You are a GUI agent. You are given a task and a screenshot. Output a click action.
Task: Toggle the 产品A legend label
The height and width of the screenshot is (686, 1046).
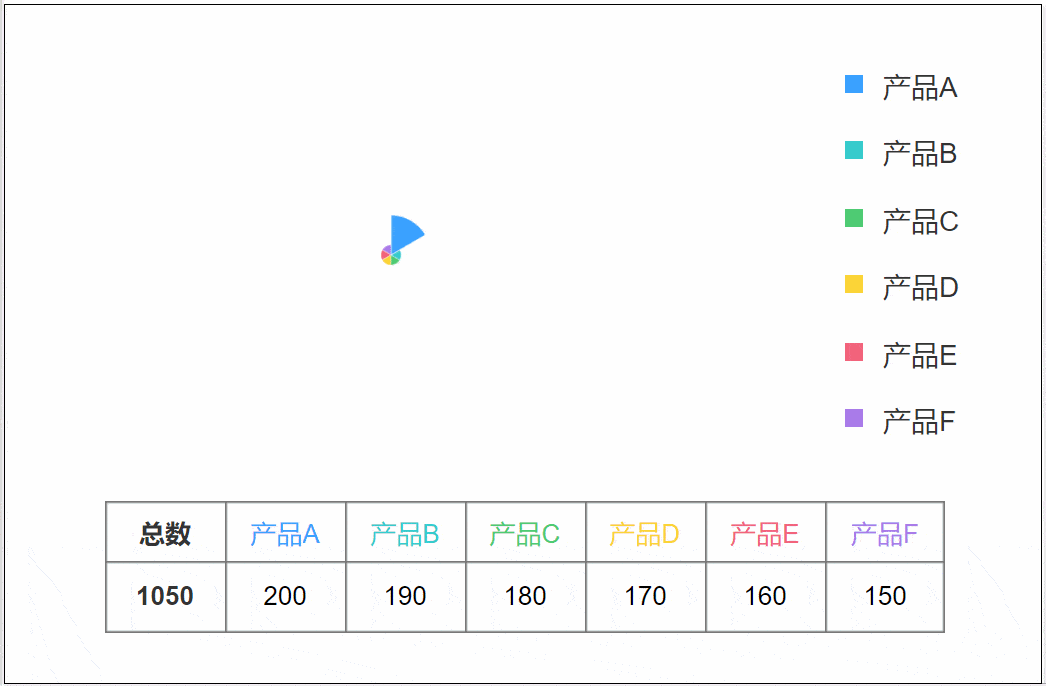[x=920, y=87]
